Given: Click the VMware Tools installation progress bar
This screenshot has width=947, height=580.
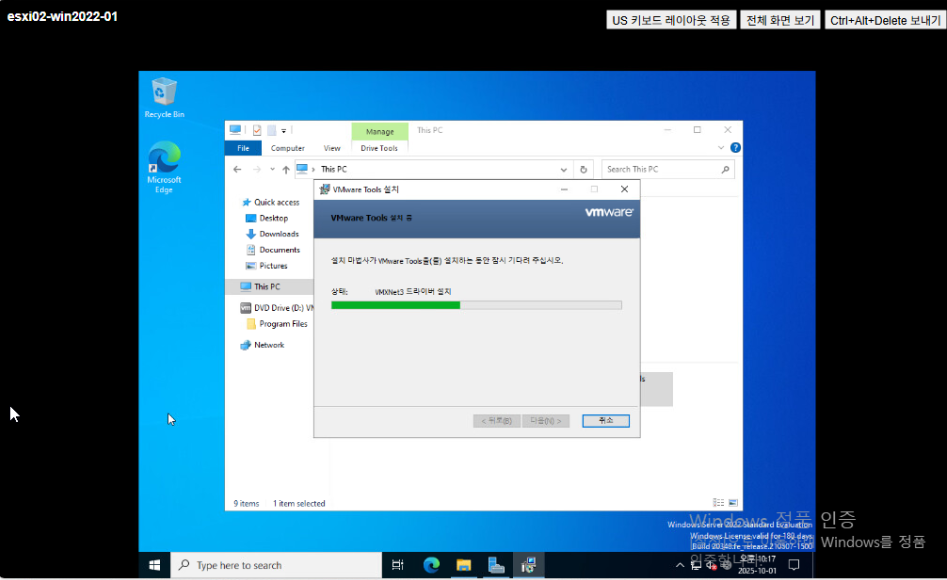Looking at the screenshot, I should tap(476, 306).
